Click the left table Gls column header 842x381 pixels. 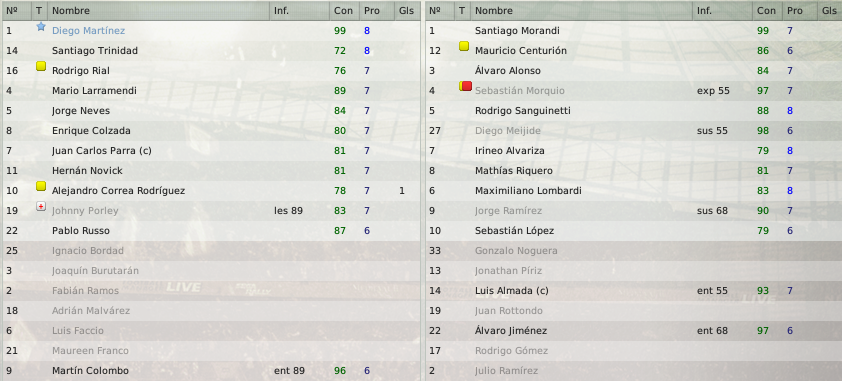[x=407, y=10]
